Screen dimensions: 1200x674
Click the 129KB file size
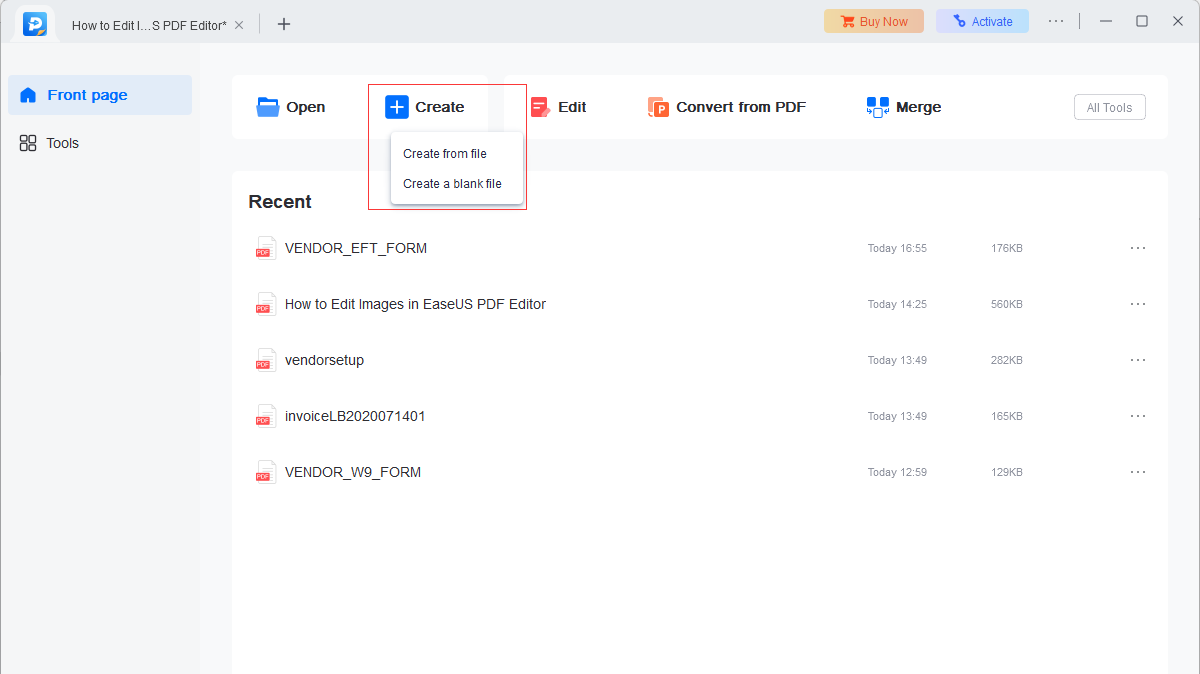pos(1007,472)
